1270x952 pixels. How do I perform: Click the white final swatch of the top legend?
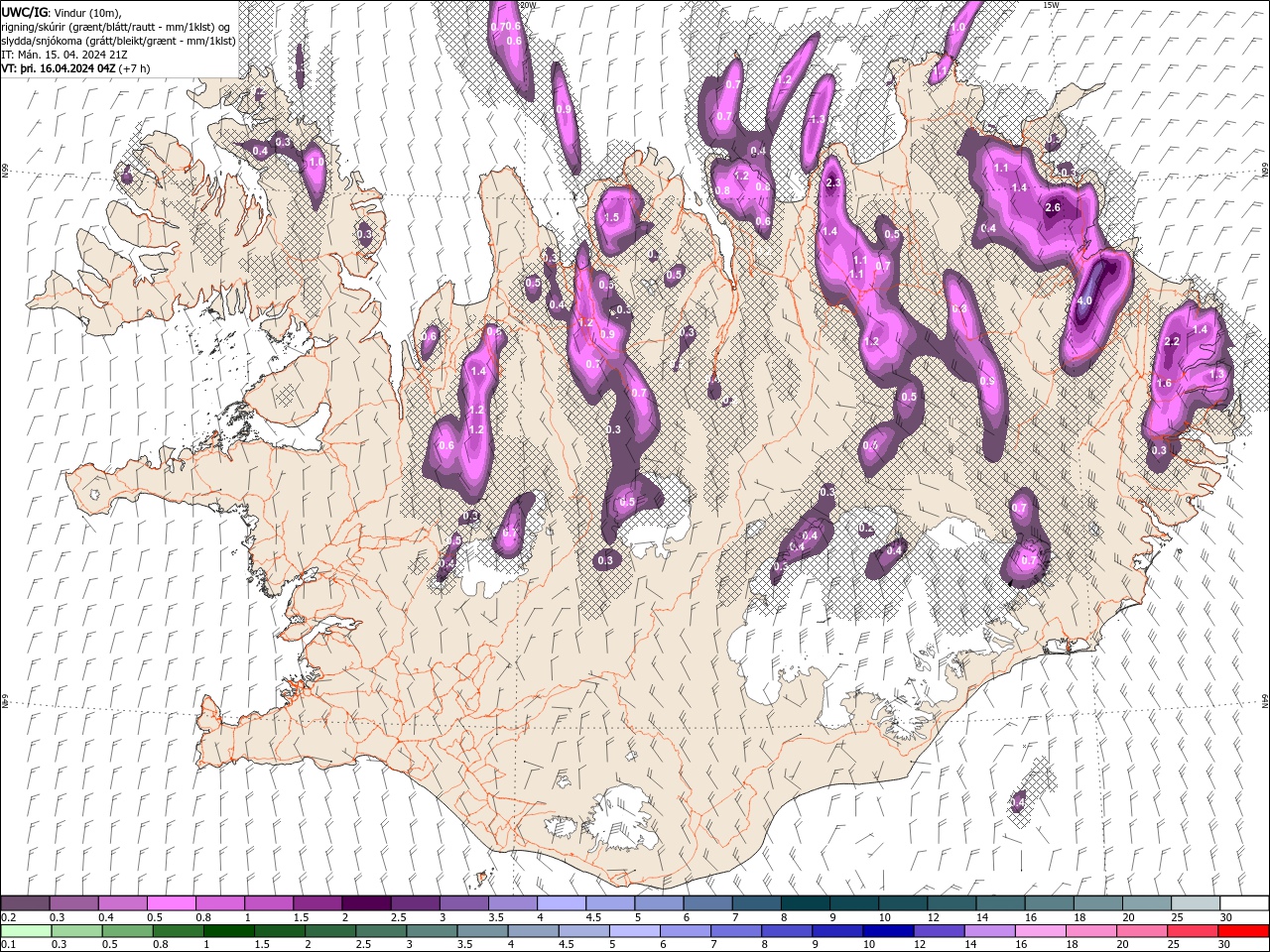point(1244,903)
